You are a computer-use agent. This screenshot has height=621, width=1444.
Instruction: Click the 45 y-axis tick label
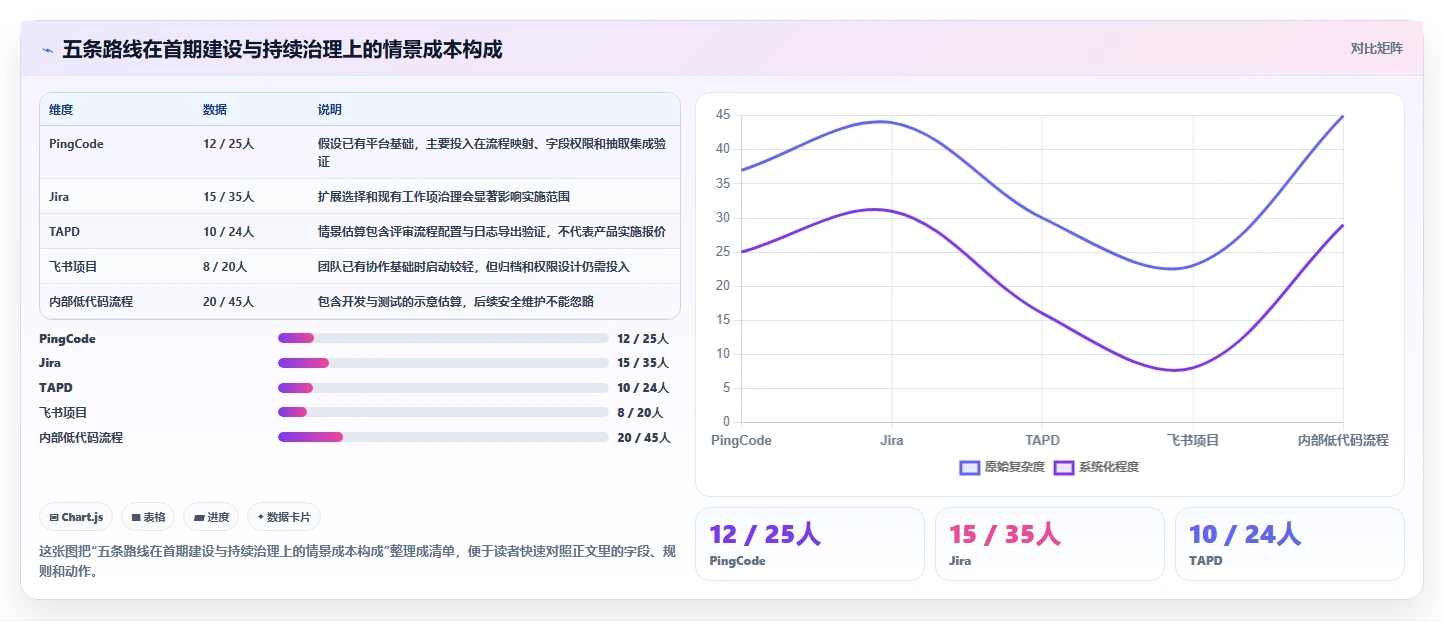[723, 115]
